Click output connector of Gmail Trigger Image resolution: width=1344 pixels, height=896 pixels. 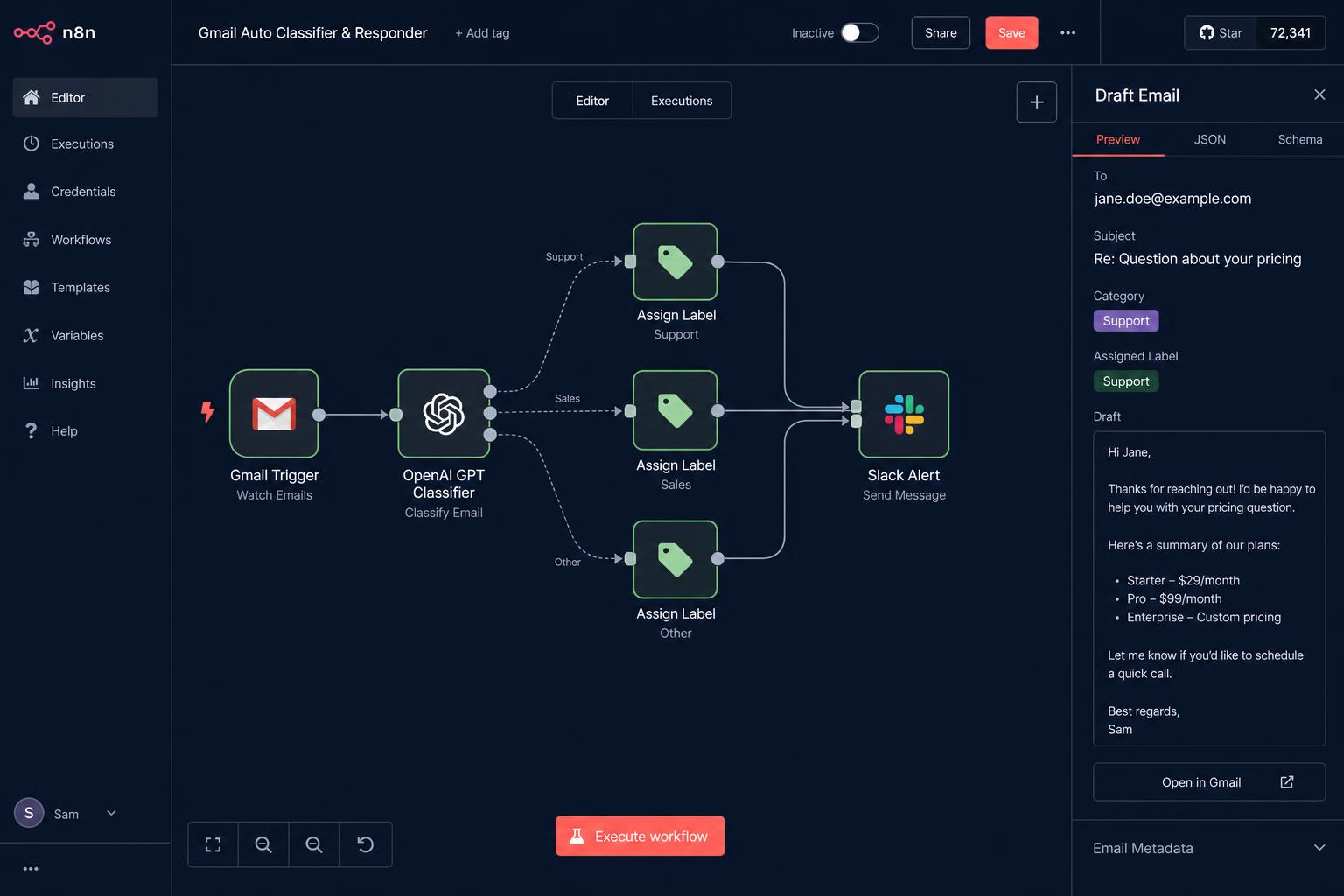coord(319,415)
